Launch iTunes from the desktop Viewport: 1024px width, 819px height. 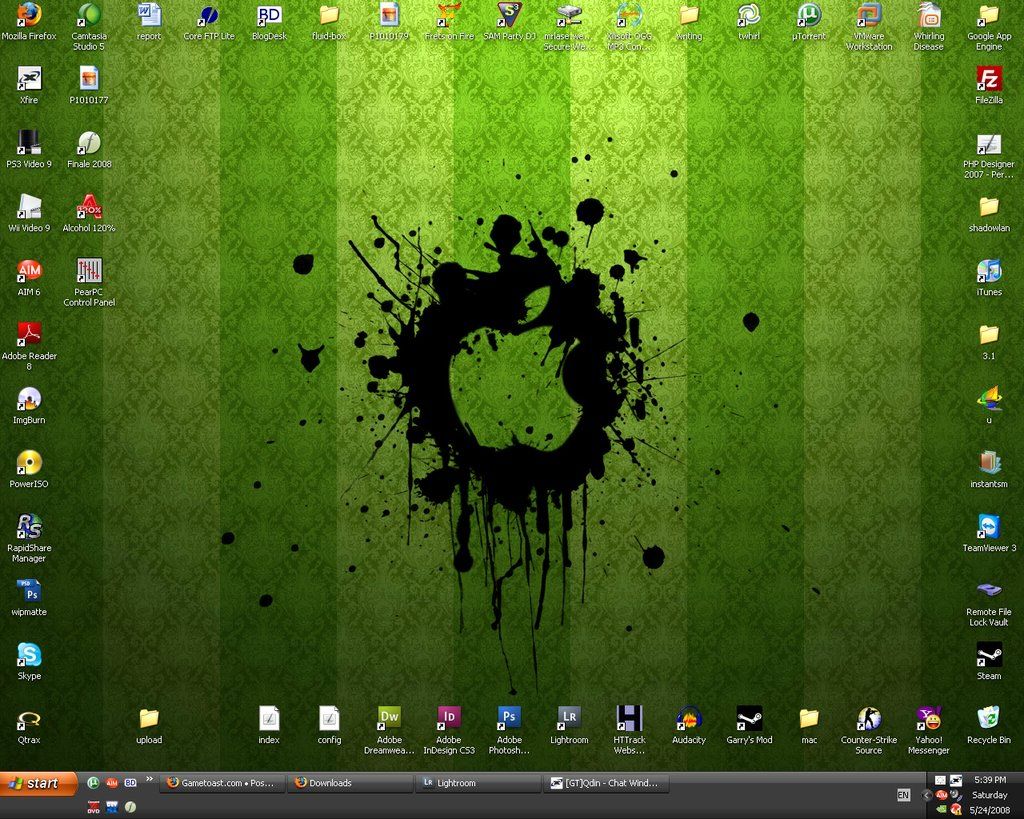click(x=989, y=278)
